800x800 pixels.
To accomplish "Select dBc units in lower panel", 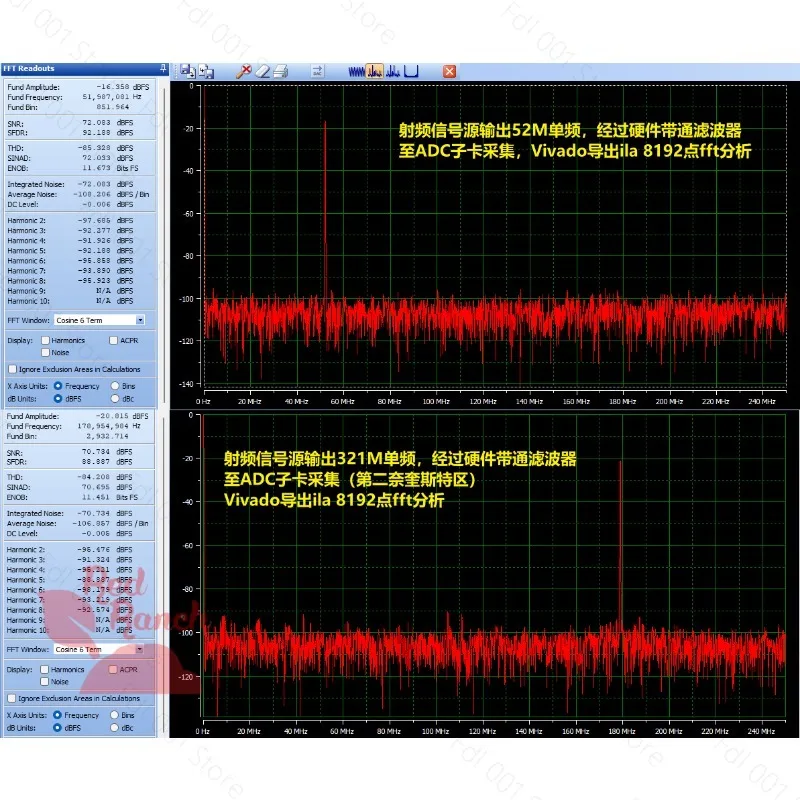I will coord(114,728).
